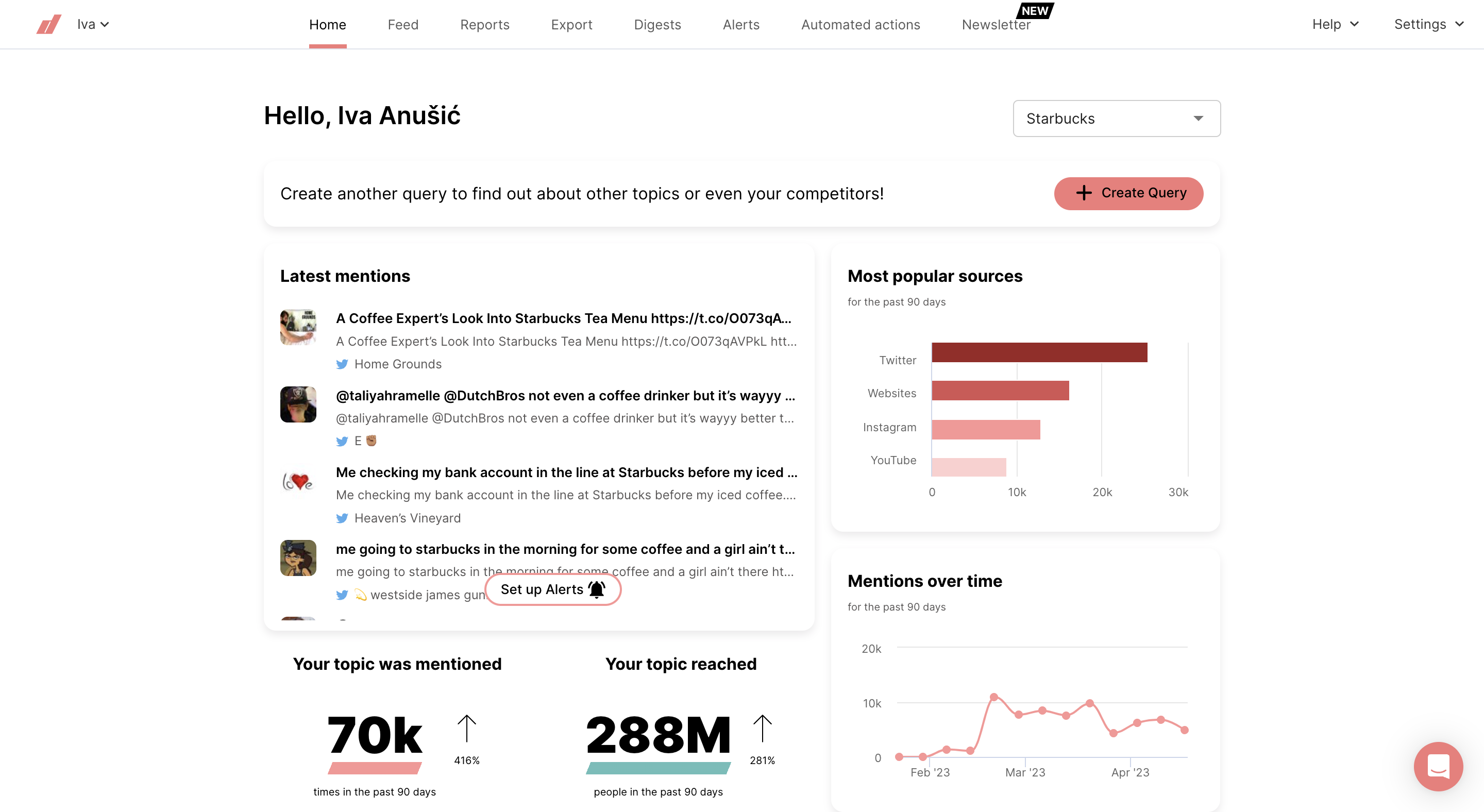Select the Heaven's Vineyard author name

407,518
